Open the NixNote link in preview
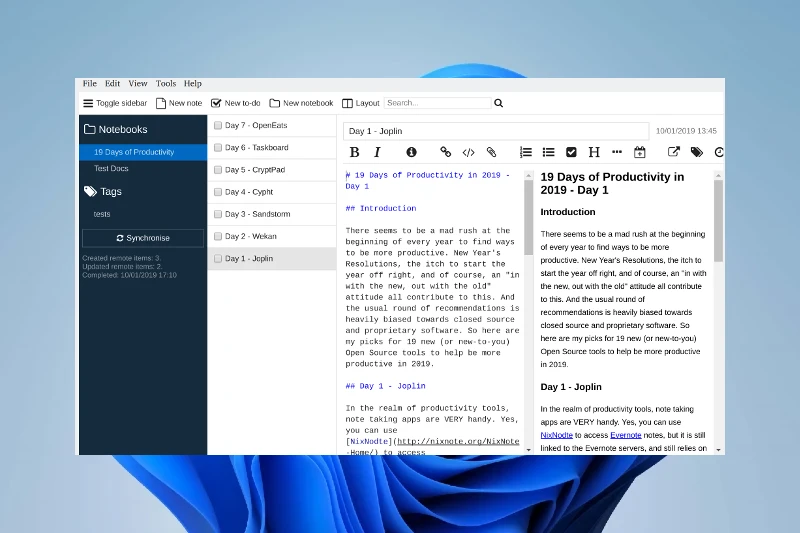The width and height of the screenshot is (800, 533). [x=556, y=435]
